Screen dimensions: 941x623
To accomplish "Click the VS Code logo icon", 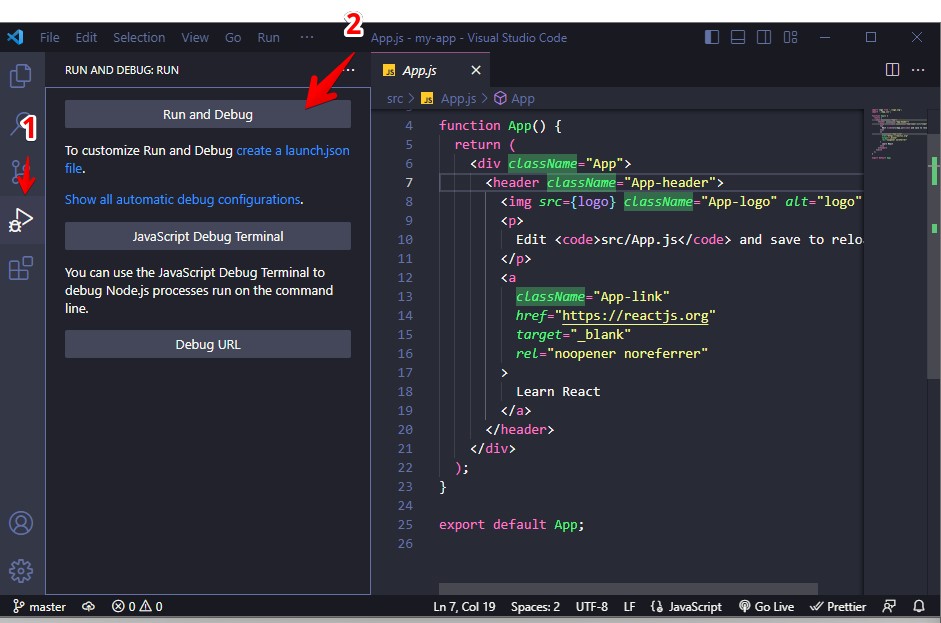I will click(15, 37).
